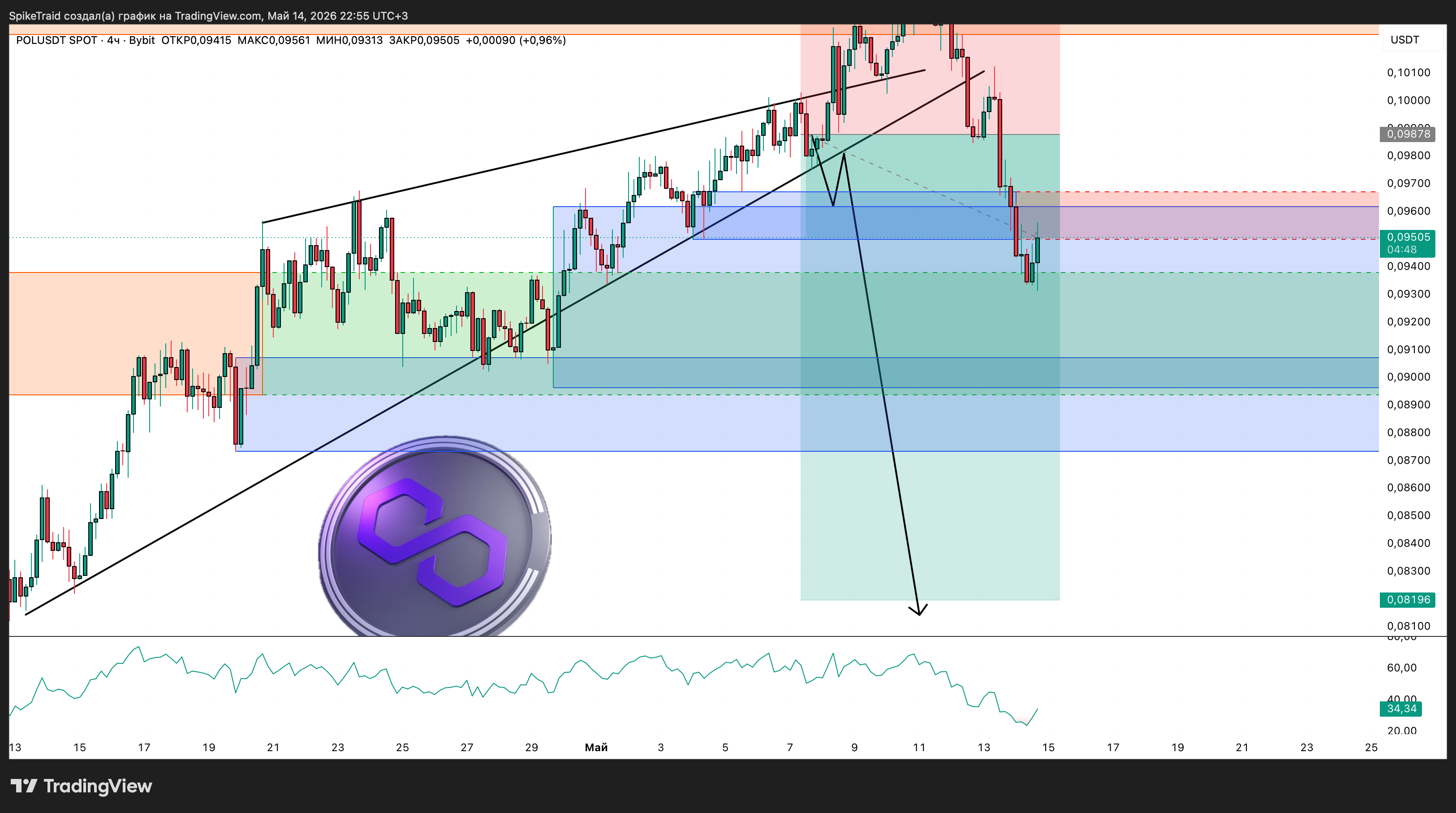Click the 0,09300 price axis label
The image size is (1456, 813).
(x=1409, y=294)
